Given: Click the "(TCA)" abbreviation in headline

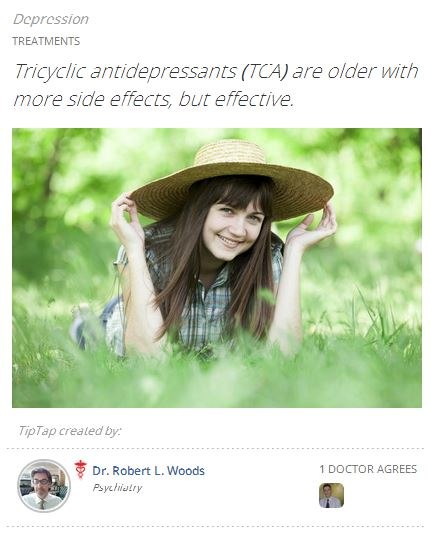Looking at the screenshot, I should pos(264,72).
